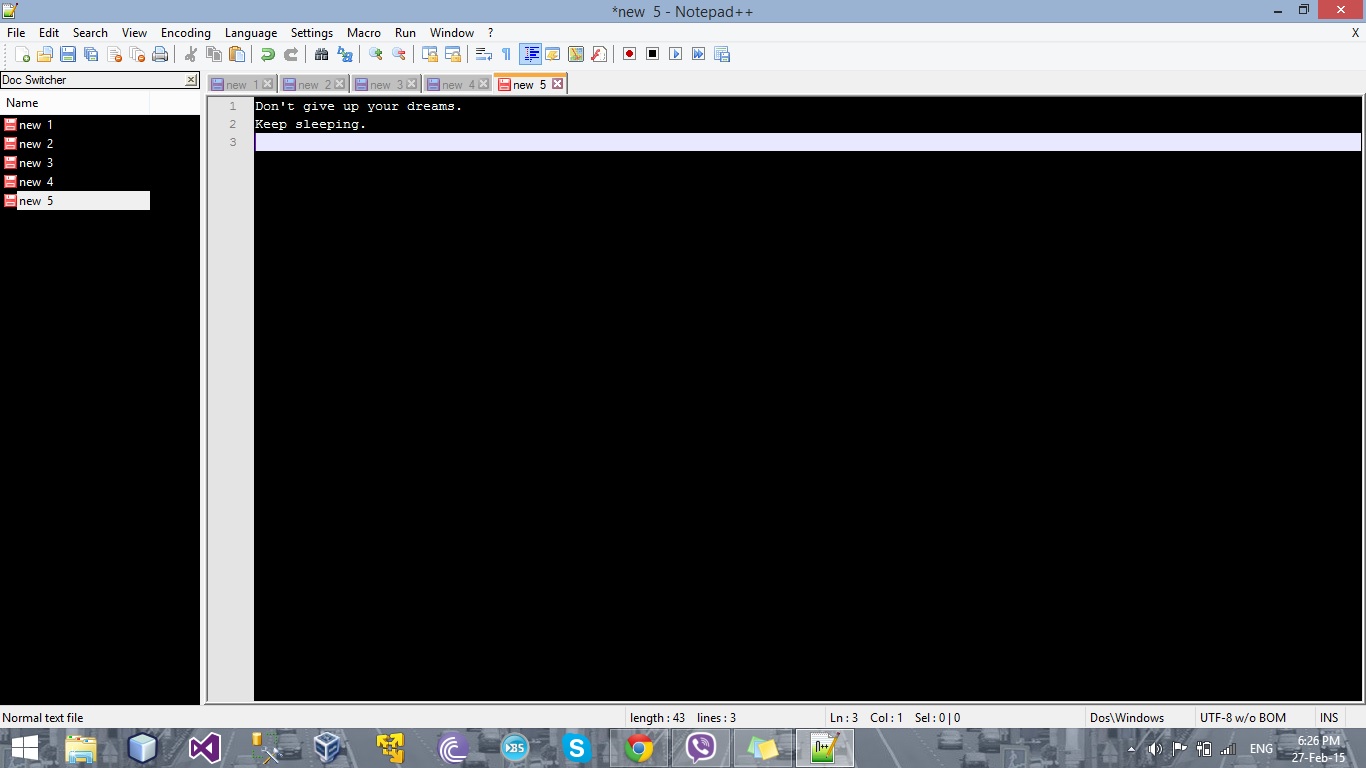Close the Doc Switcher panel
Image resolution: width=1366 pixels, height=768 pixels.
192,80
